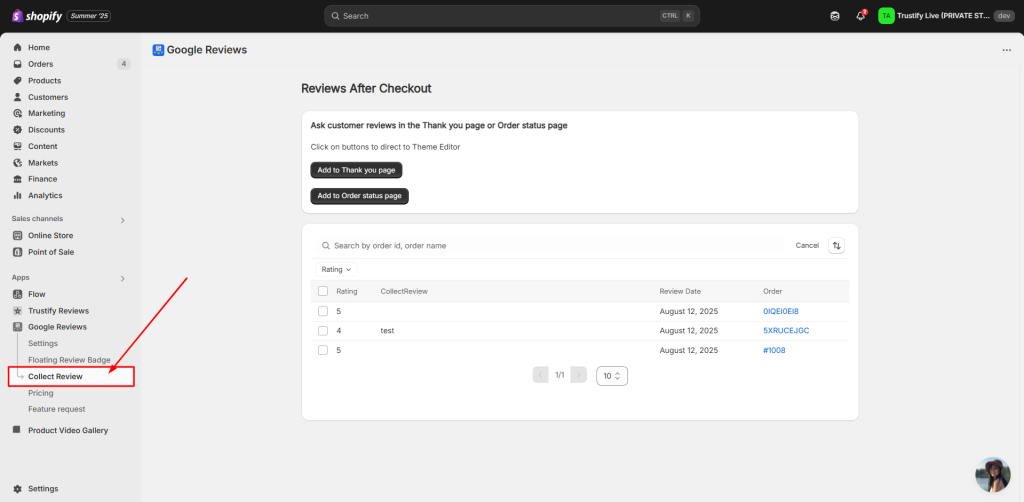Screen dimensions: 1024x502
Task: Click the Point of Sale icon
Action: coord(18,252)
